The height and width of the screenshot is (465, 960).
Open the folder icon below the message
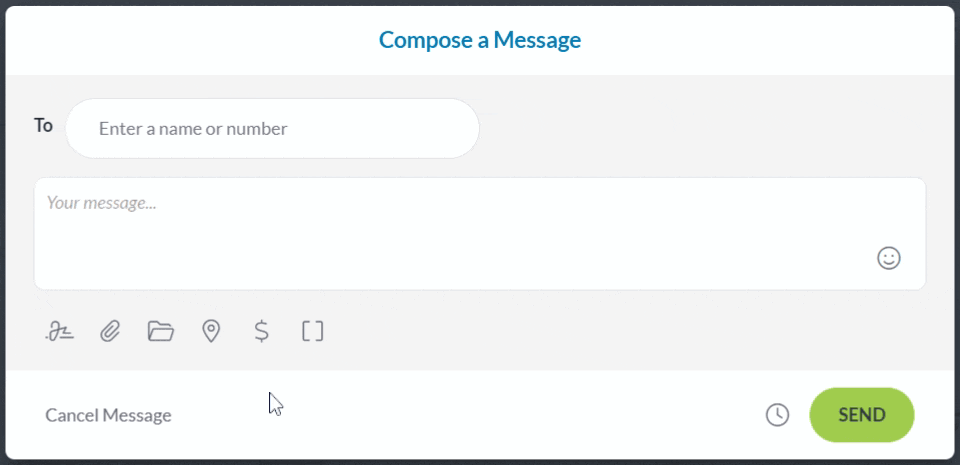pos(160,331)
